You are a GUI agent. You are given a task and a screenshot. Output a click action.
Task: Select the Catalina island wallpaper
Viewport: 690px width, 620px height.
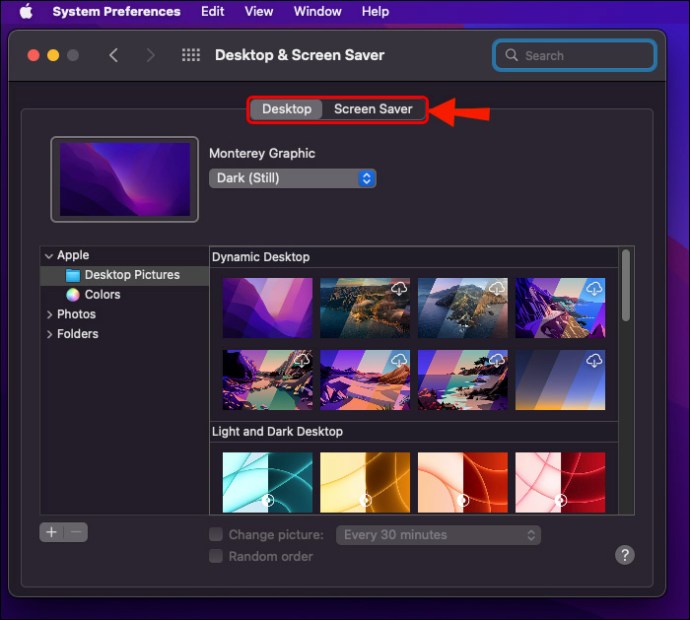[x=462, y=308]
